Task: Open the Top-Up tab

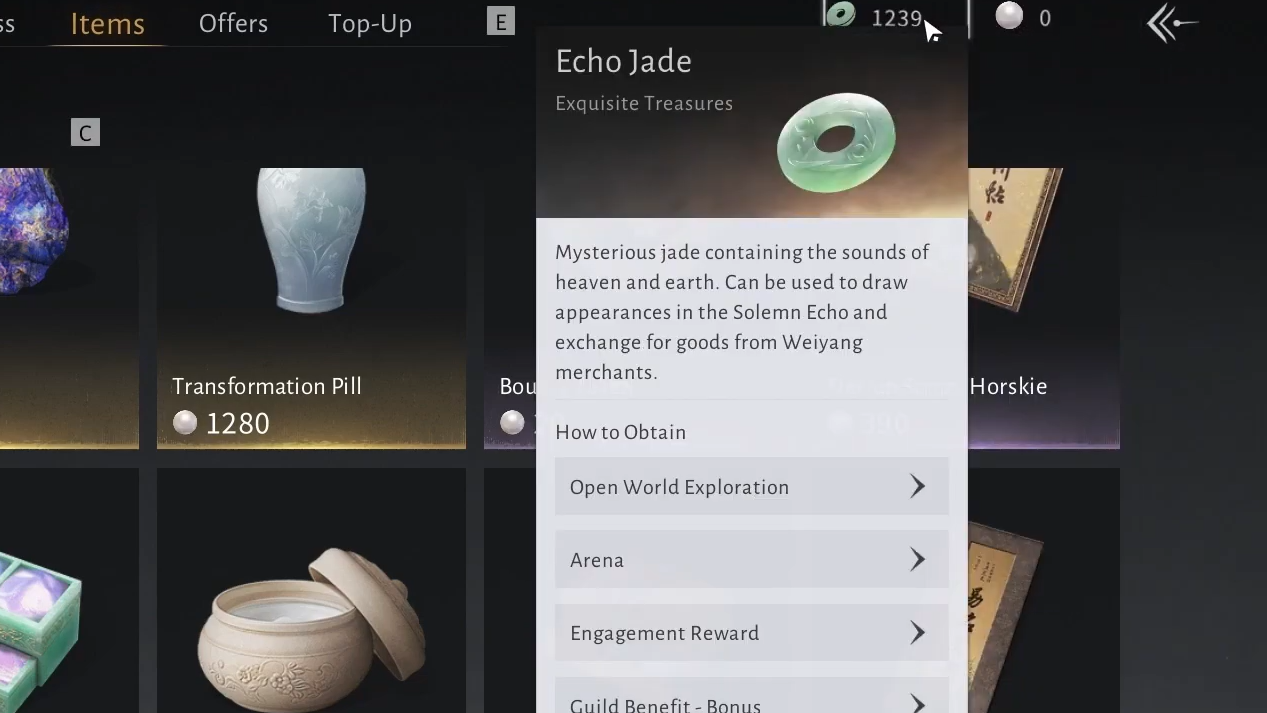Action: click(x=370, y=24)
